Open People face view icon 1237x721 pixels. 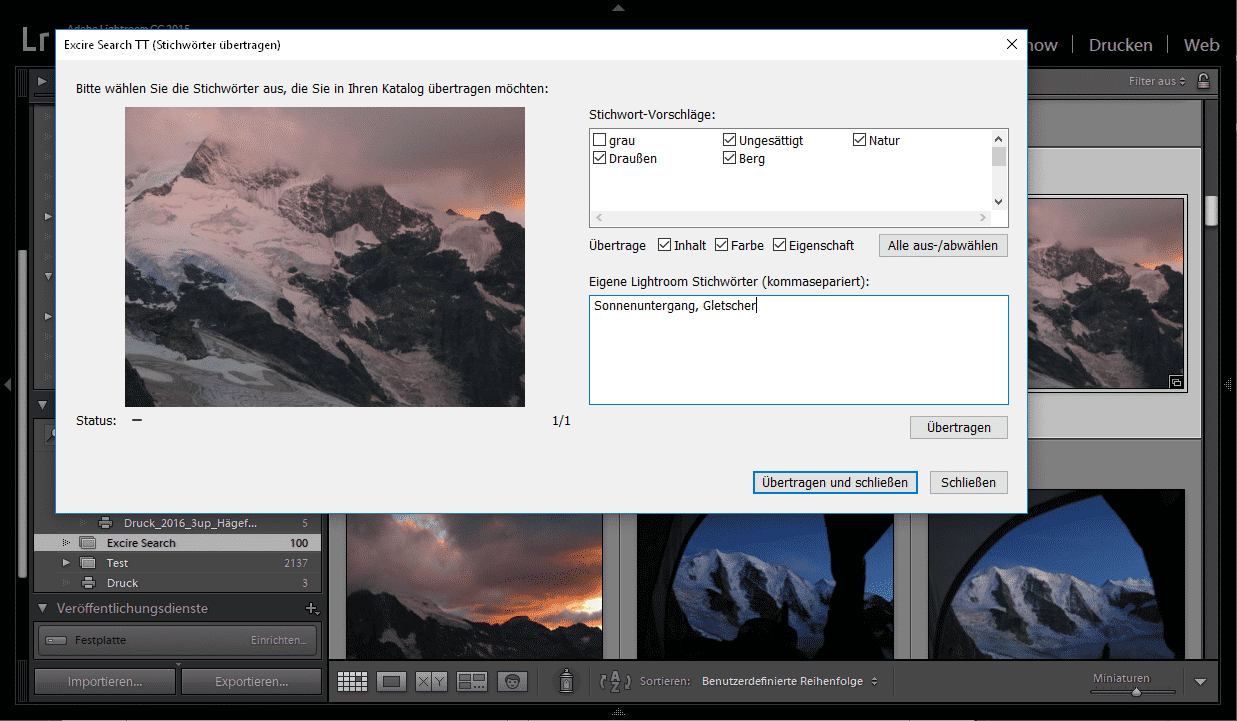[x=512, y=682]
